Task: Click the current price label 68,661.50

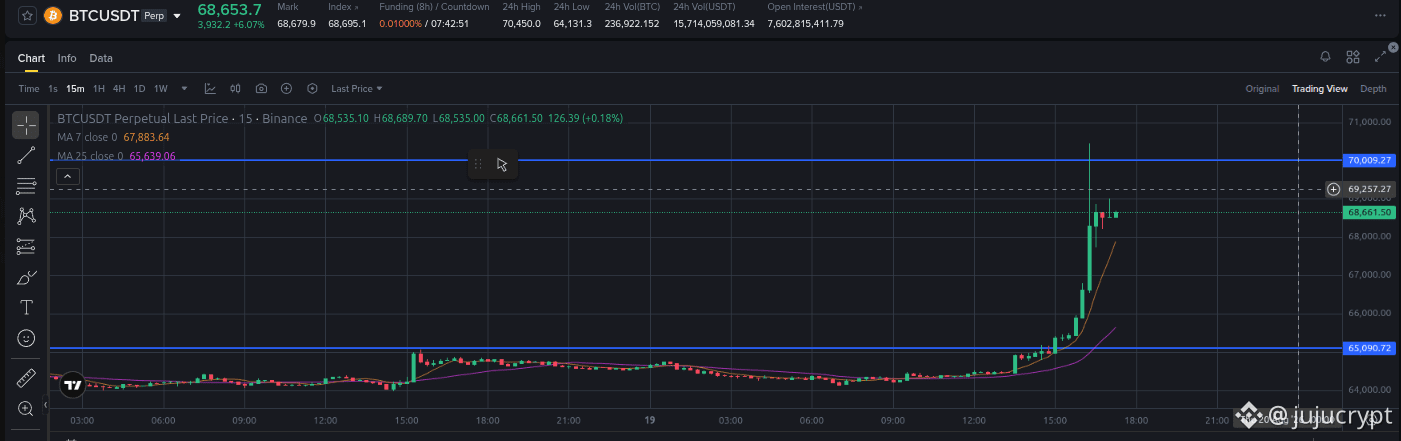Action: point(1370,212)
